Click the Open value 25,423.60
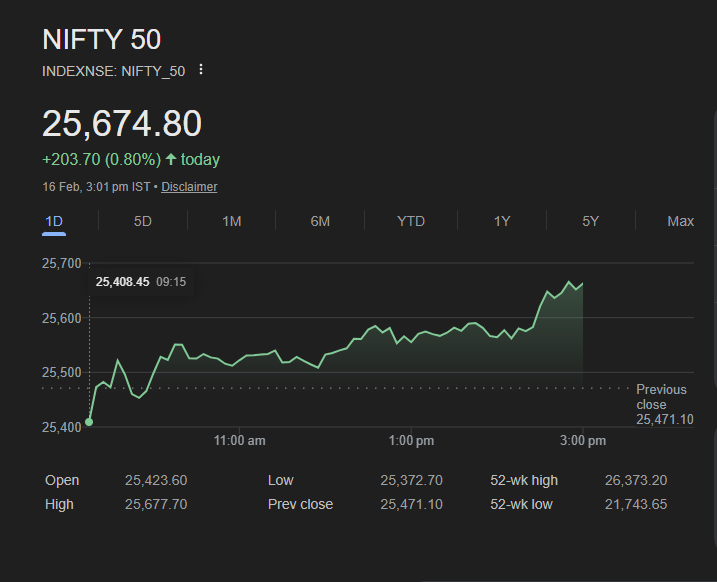Viewport: 717px width, 582px height. (155, 481)
